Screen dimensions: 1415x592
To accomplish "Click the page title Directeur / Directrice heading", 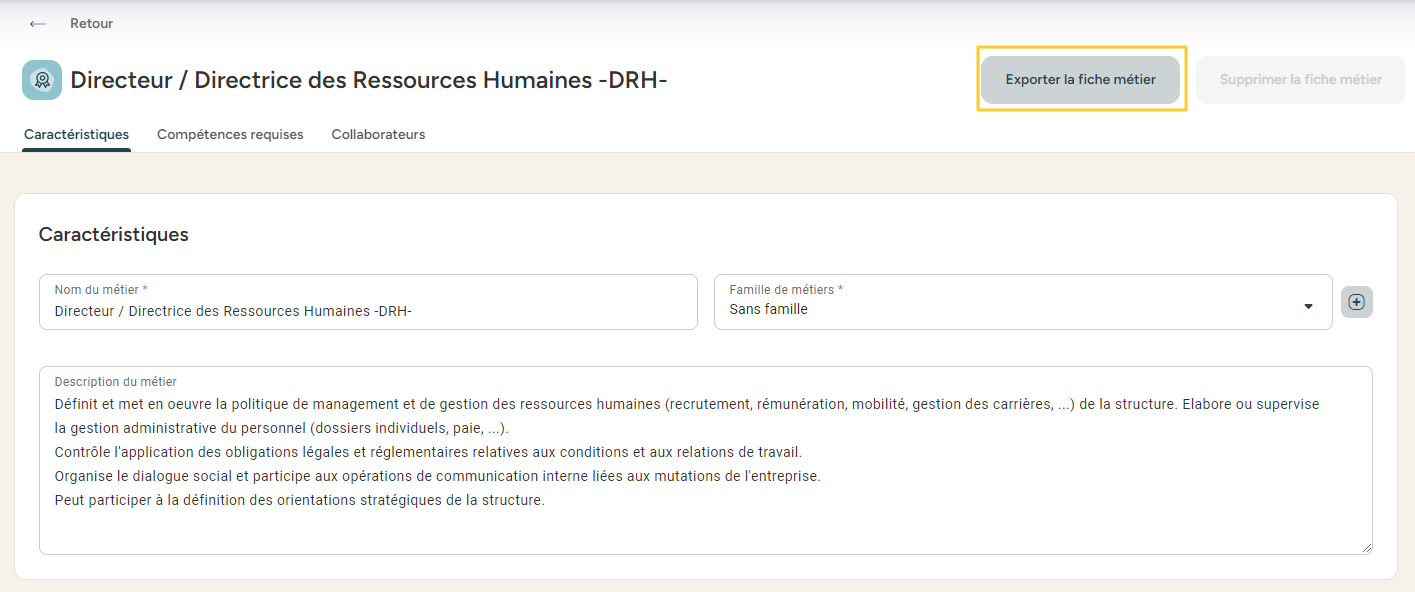I will tap(368, 80).
